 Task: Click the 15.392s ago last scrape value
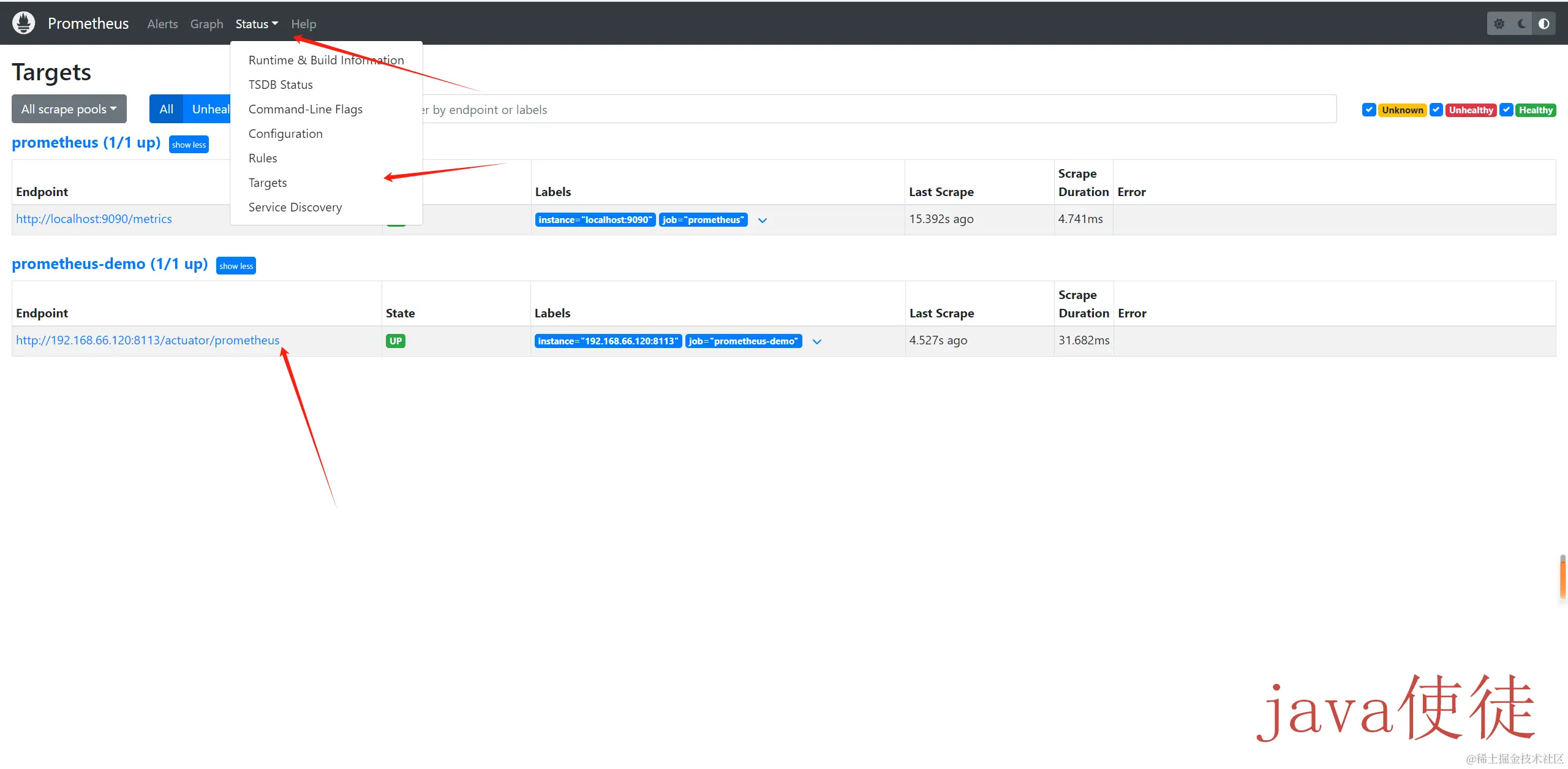941,219
